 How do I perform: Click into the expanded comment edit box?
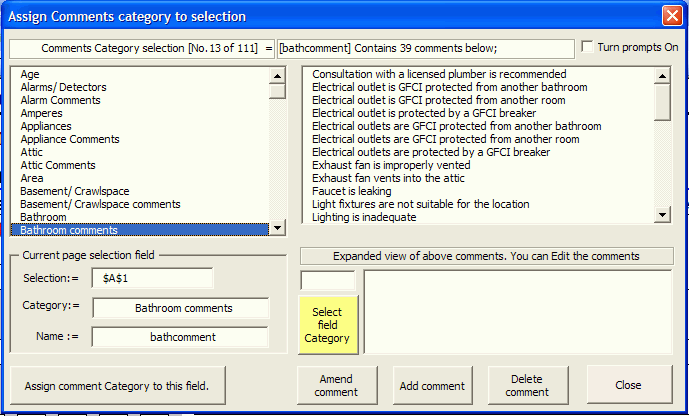[518, 311]
